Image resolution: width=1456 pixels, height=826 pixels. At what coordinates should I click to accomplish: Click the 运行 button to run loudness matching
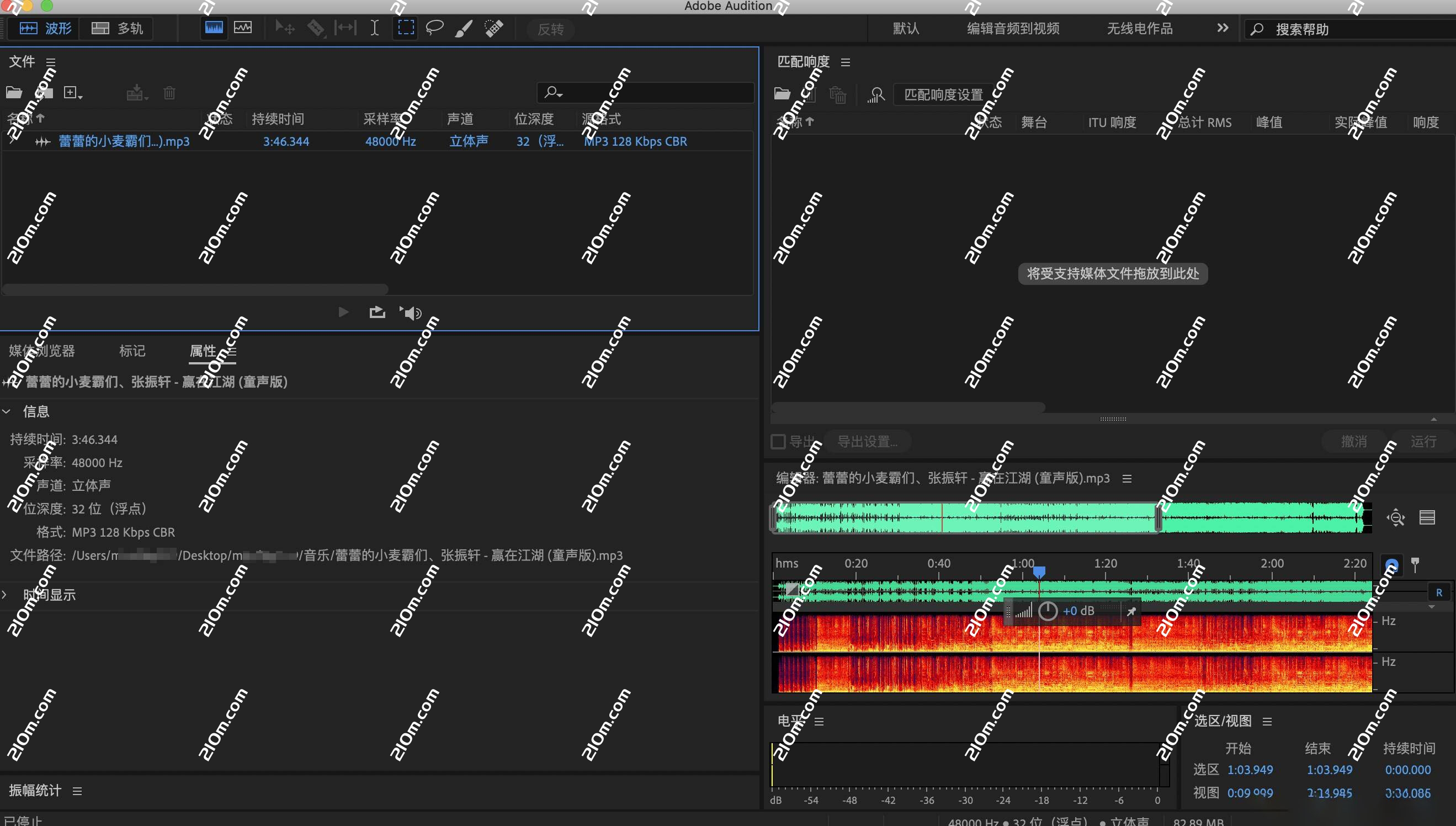[x=1423, y=441]
